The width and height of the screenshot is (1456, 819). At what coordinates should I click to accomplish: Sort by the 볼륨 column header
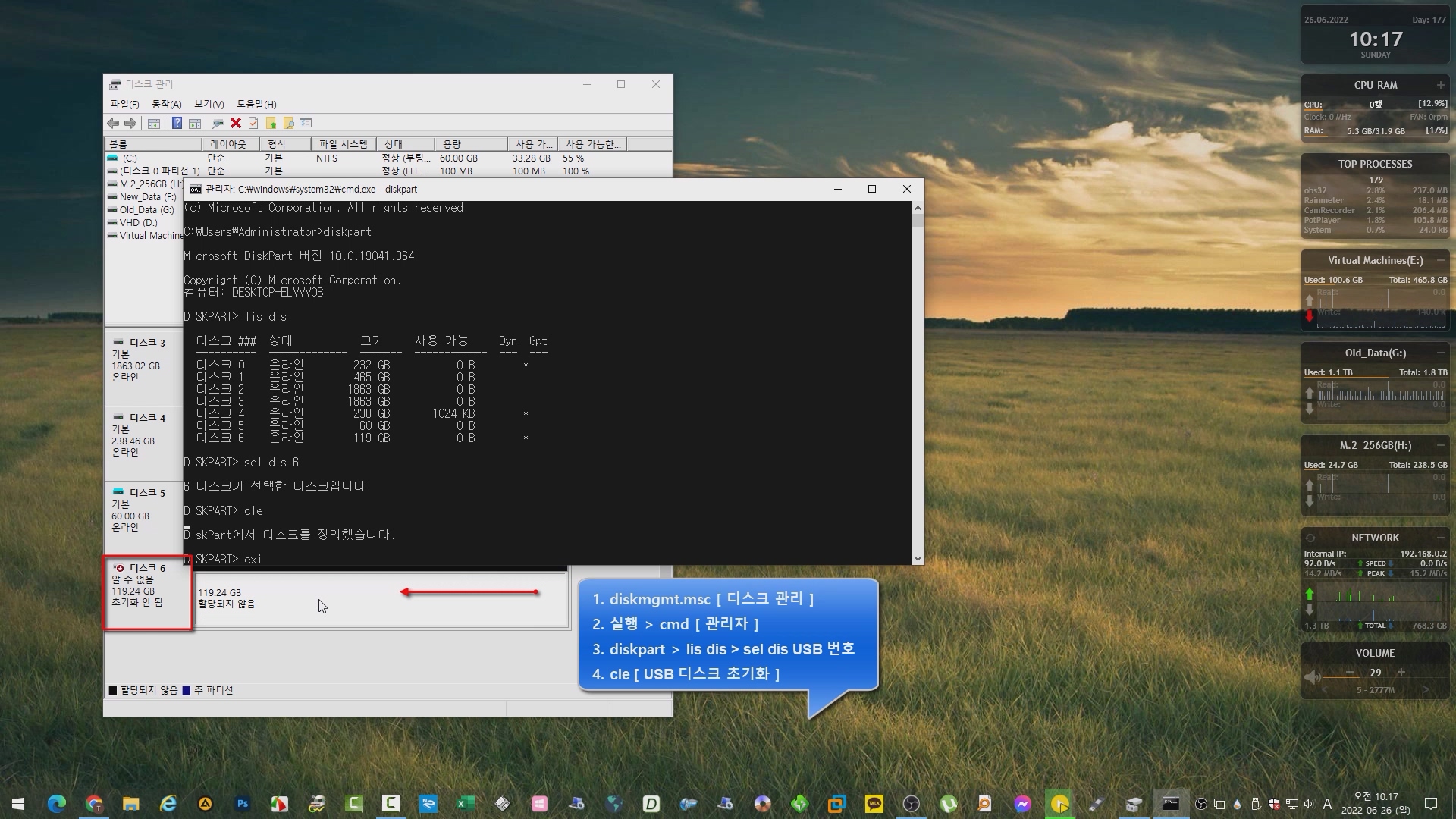click(153, 144)
